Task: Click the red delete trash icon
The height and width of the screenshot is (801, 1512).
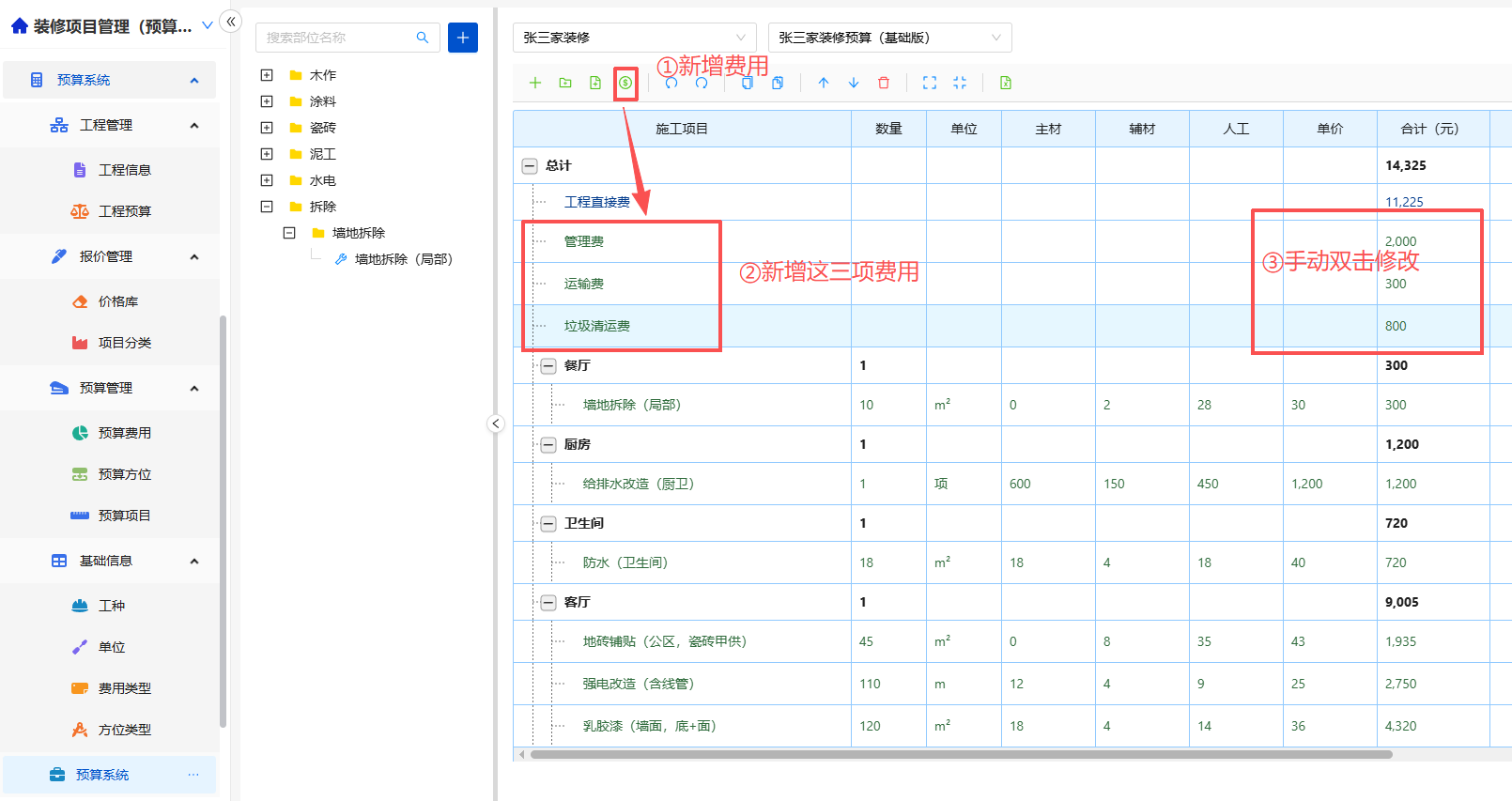Action: point(884,83)
